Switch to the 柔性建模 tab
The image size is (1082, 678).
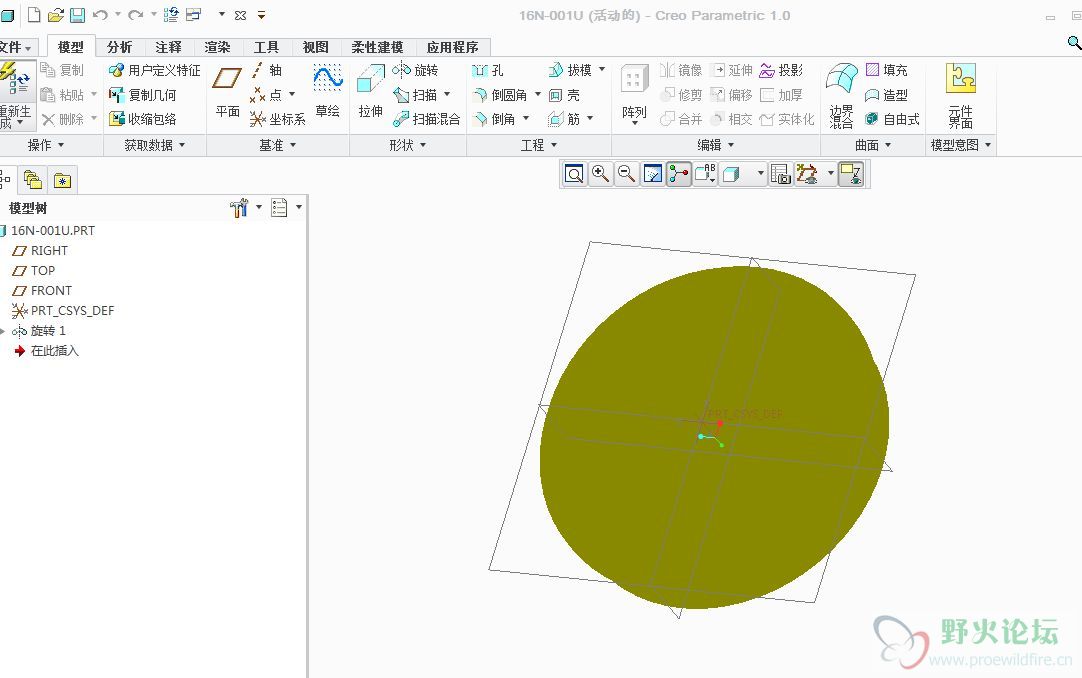[x=377, y=47]
